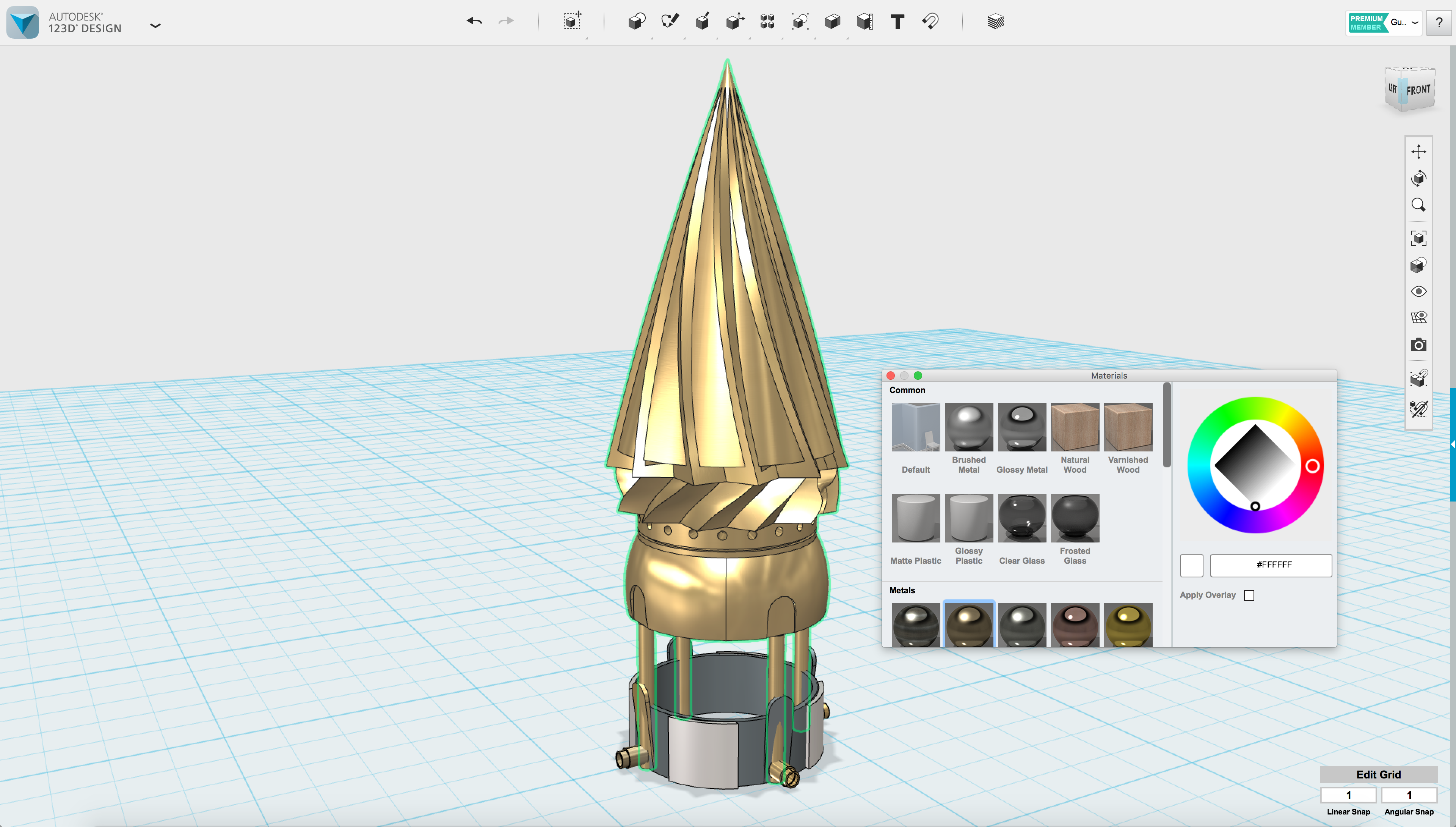Open the user account dropdown
The width and height of the screenshot is (1456, 827).
[1415, 23]
